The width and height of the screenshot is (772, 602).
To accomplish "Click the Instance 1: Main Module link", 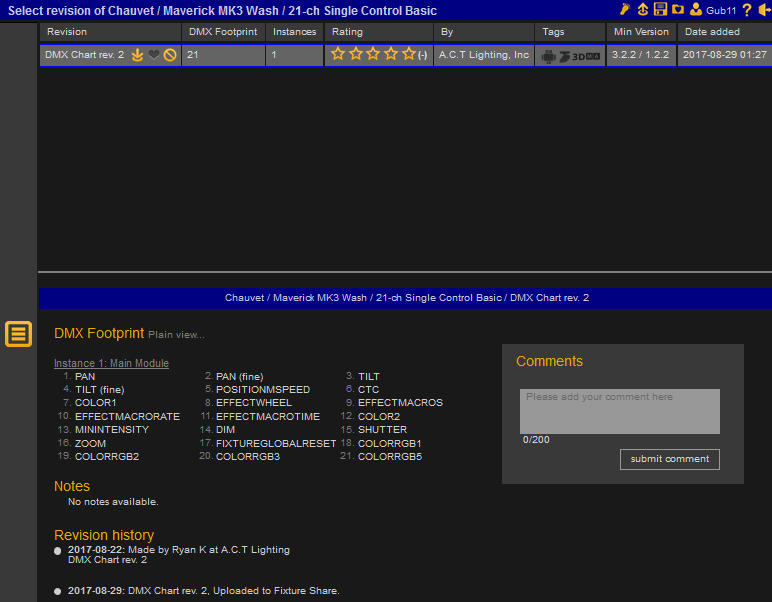I will [x=111, y=363].
